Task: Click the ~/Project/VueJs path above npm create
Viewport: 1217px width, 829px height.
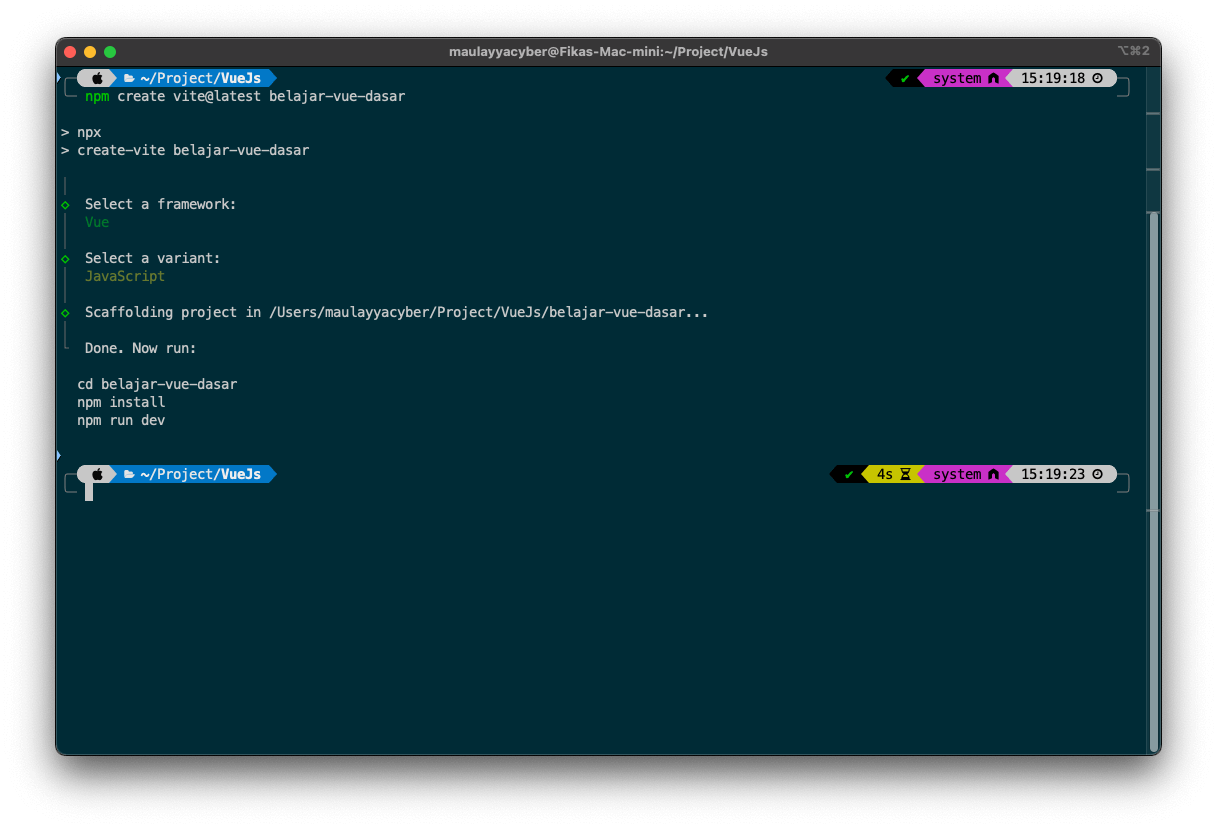Action: coord(200,78)
